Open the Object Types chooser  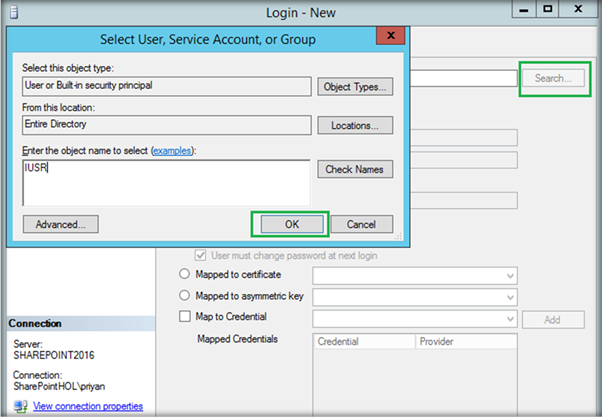355,87
